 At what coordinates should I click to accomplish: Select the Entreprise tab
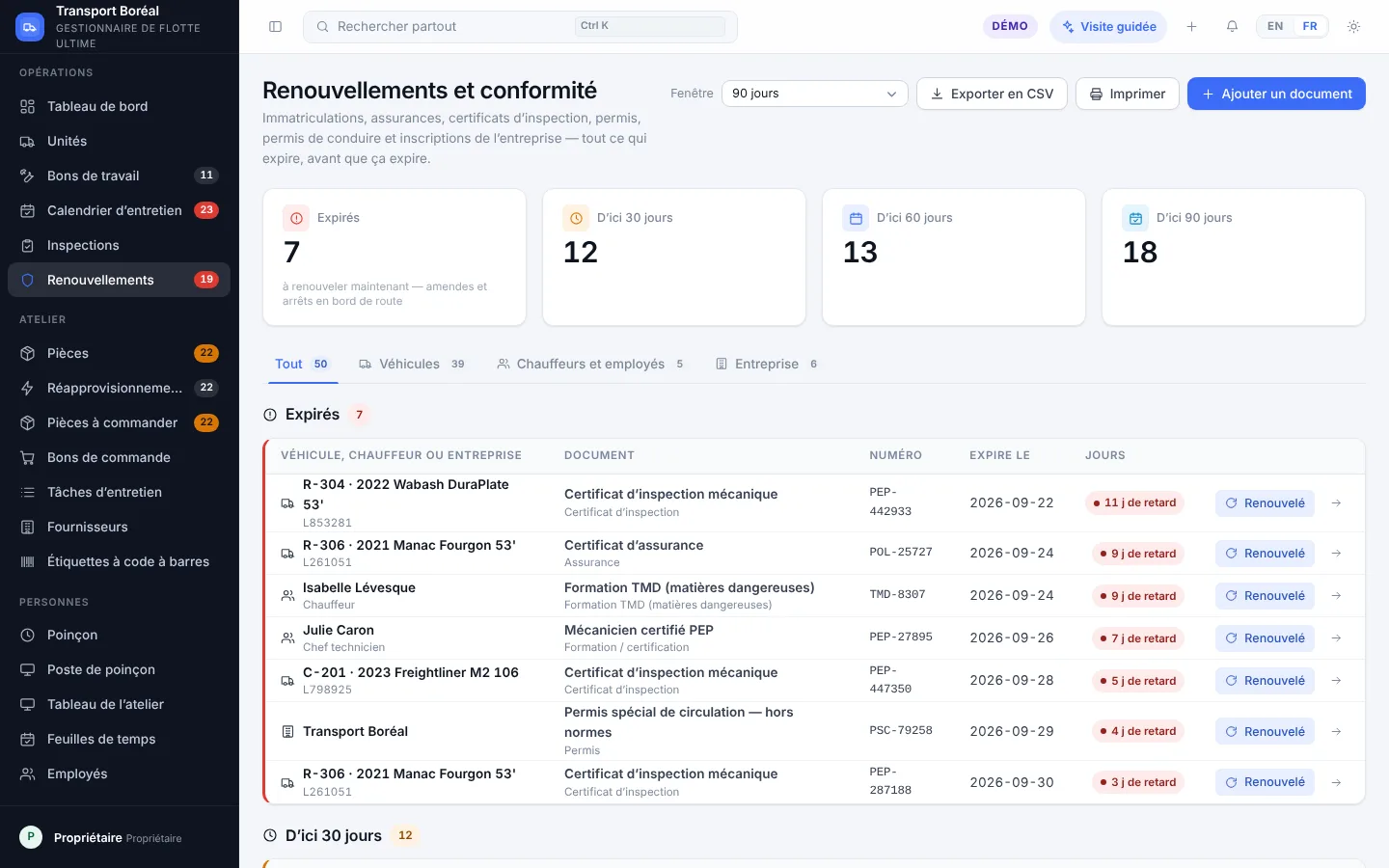(x=767, y=365)
